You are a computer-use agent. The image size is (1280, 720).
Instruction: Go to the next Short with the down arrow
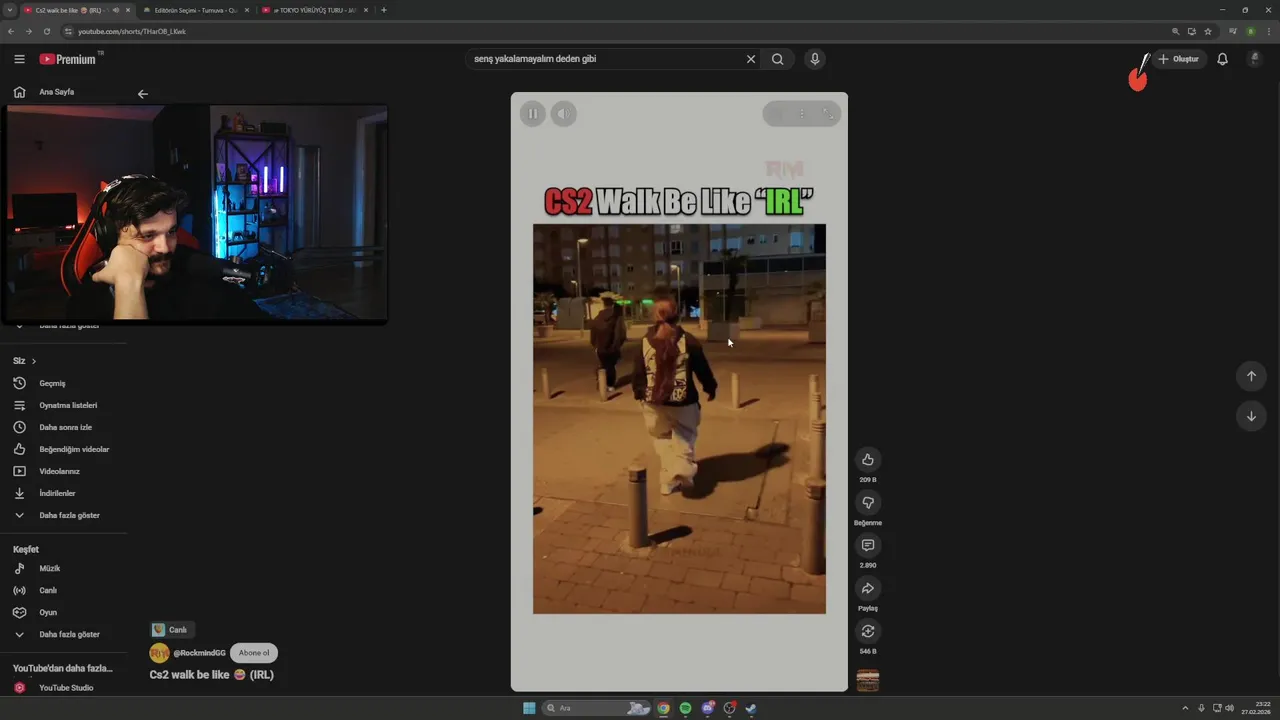1251,416
